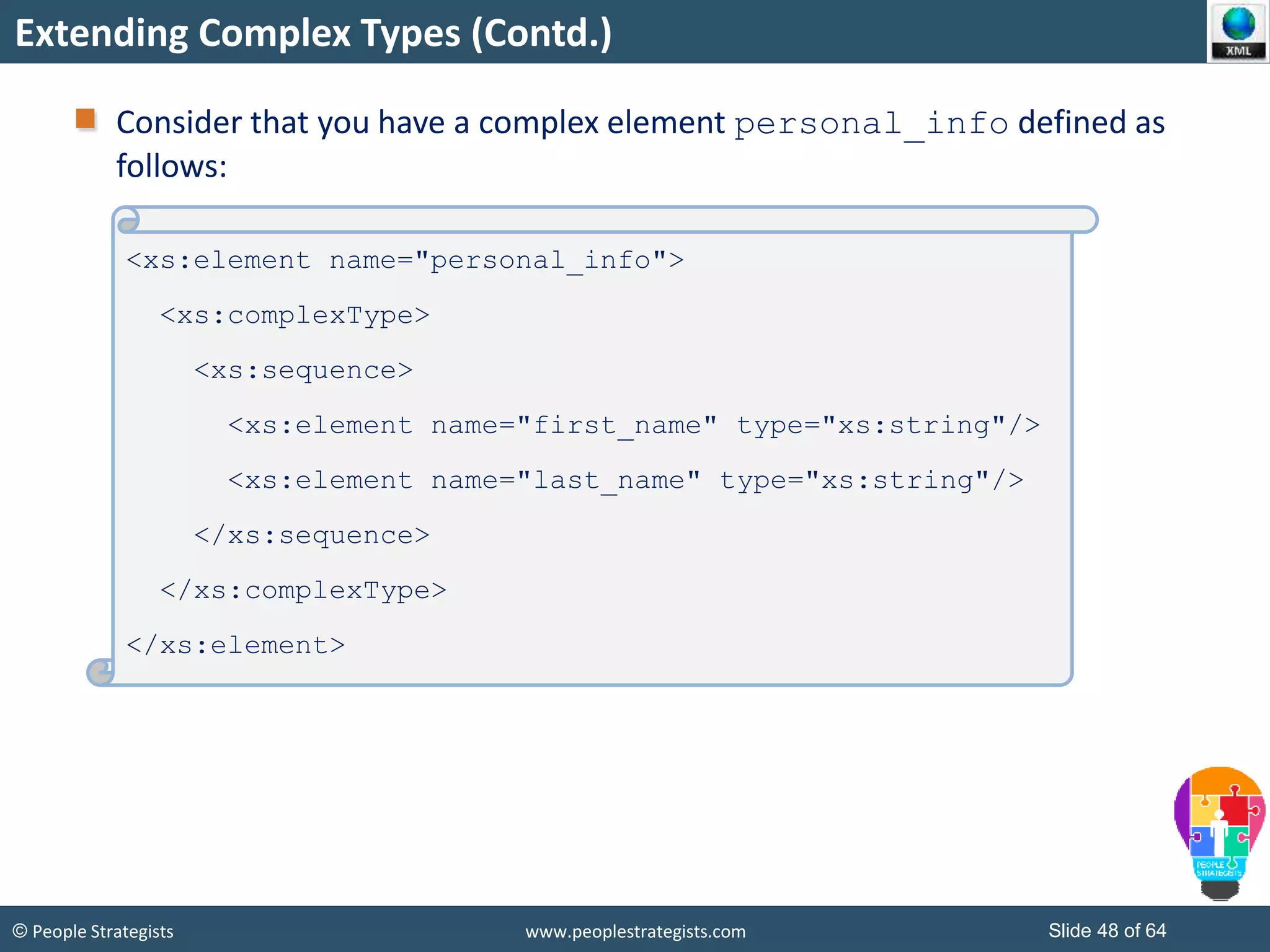The height and width of the screenshot is (952, 1270).
Task: Click the orange square bullet marker
Action: pyautogui.click(x=86, y=119)
